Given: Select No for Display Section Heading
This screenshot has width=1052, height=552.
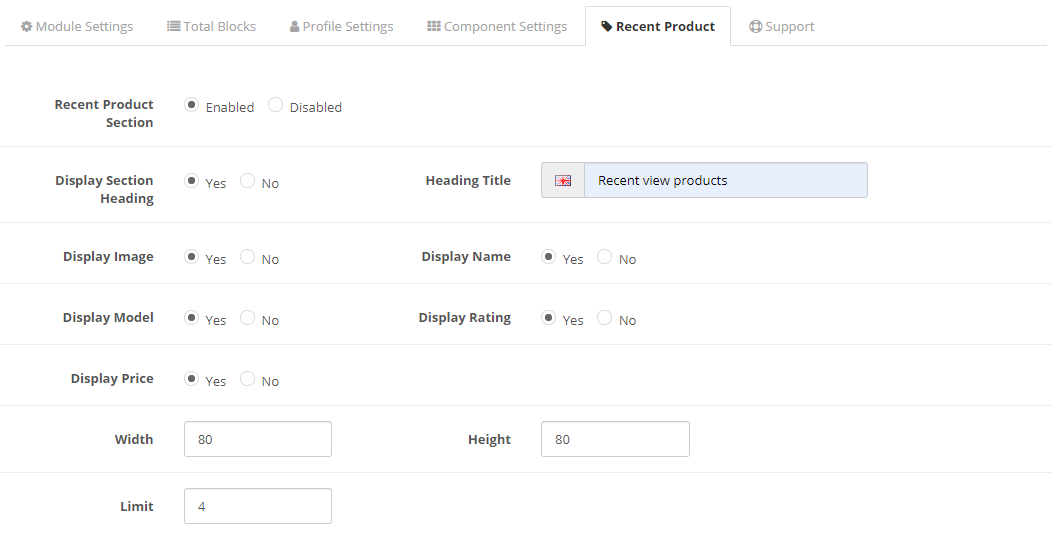Looking at the screenshot, I should point(248,182).
